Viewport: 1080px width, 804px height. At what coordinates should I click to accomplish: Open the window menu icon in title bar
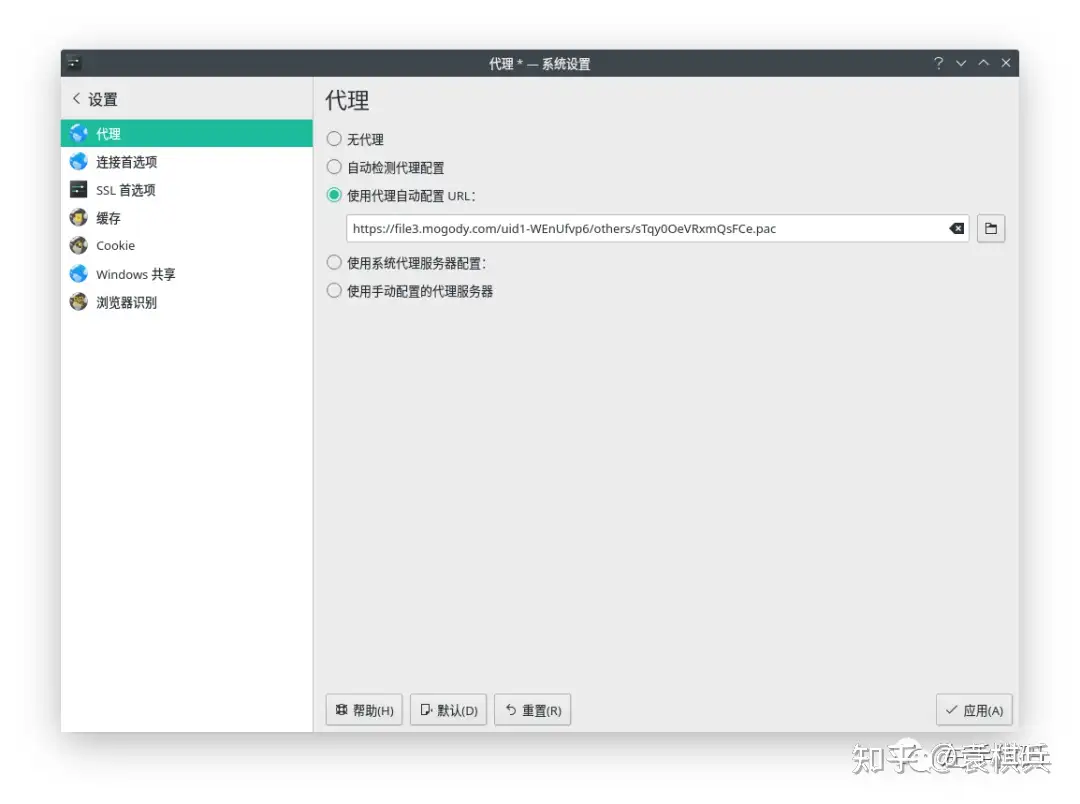click(74, 63)
